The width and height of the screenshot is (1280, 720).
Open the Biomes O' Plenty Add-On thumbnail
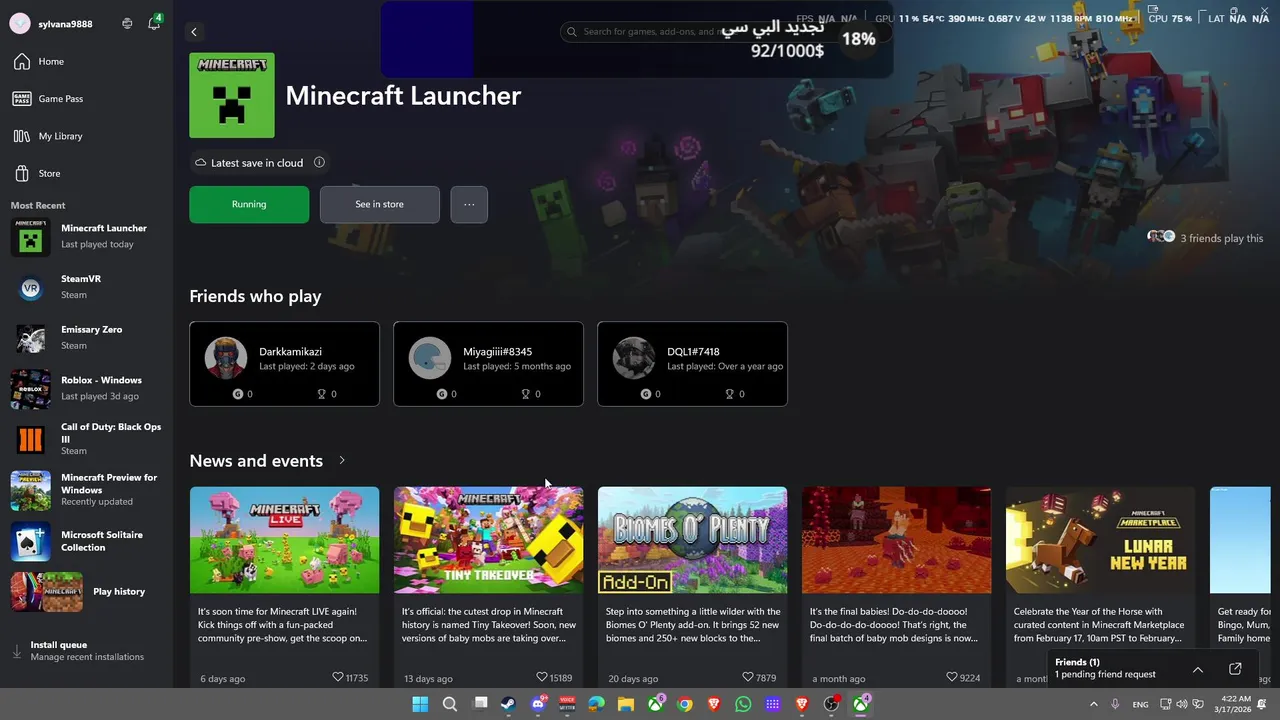coord(692,540)
